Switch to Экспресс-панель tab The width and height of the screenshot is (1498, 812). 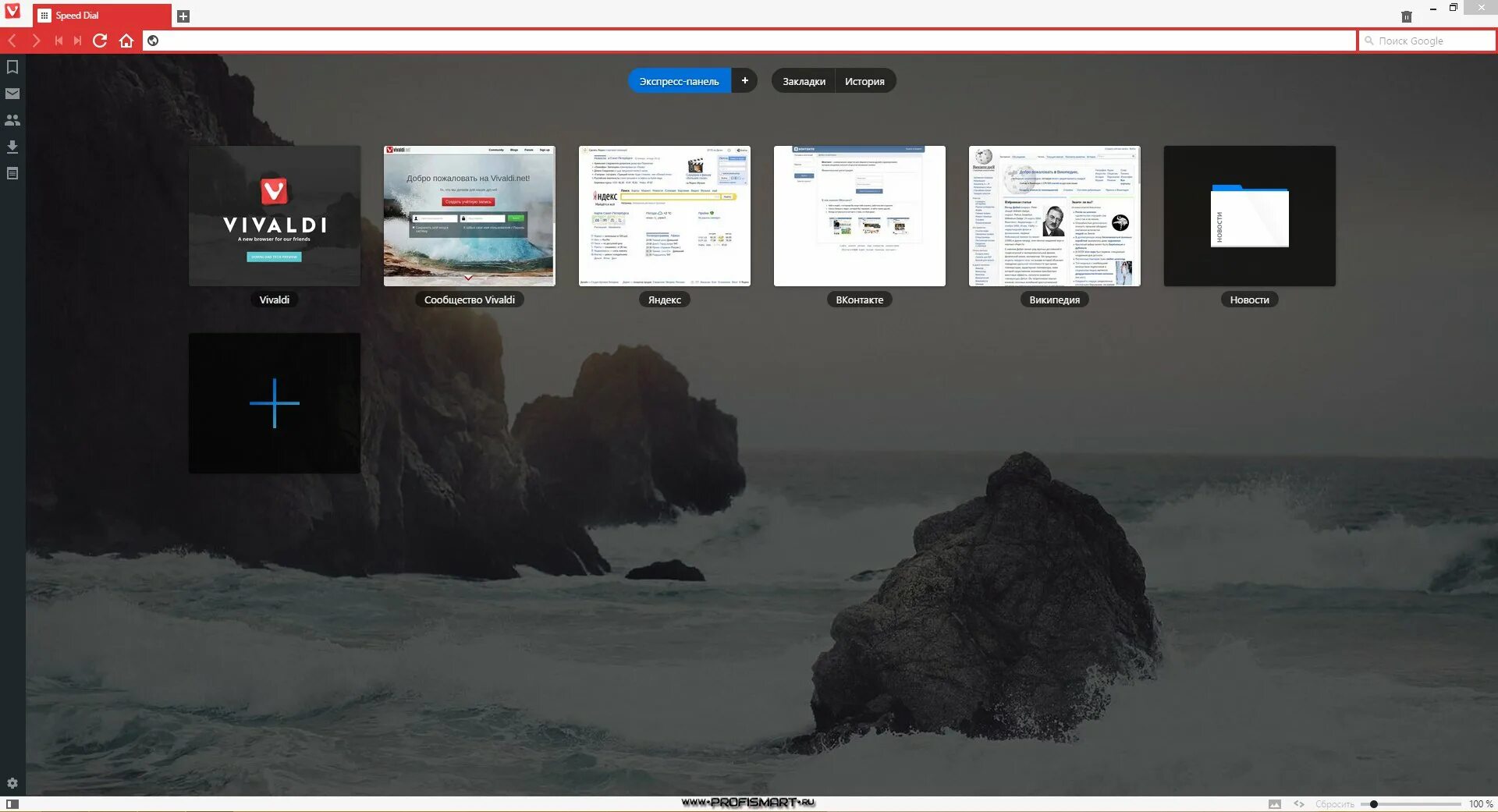(680, 81)
